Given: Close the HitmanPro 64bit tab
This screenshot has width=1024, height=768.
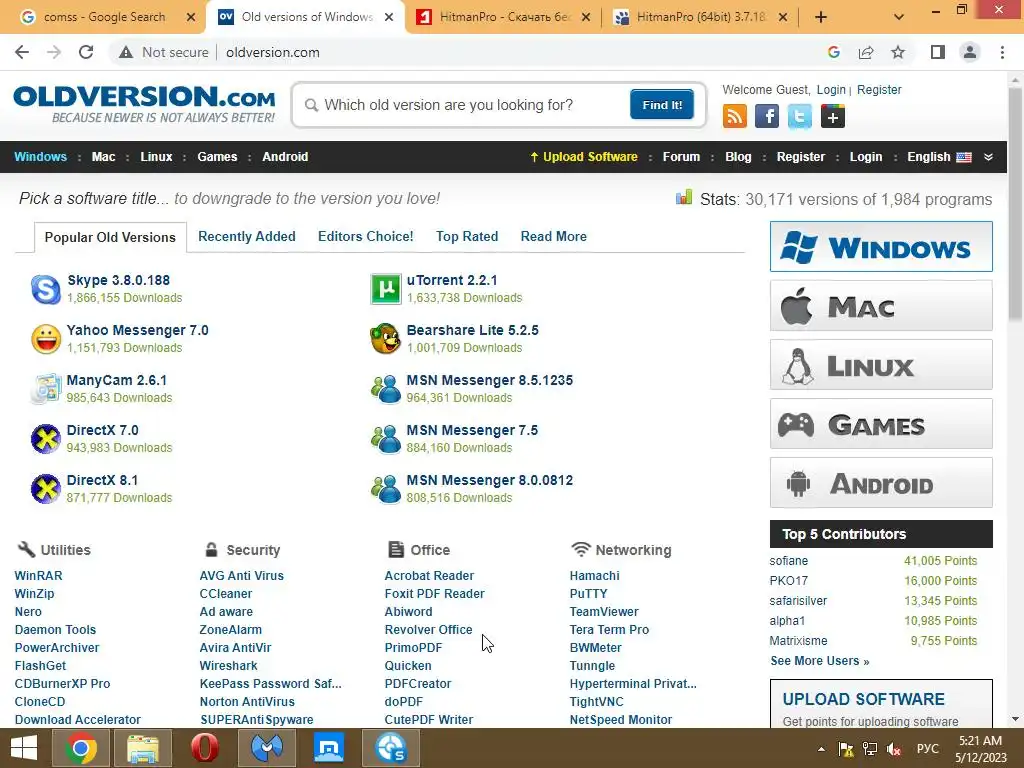Looking at the screenshot, I should [x=783, y=17].
